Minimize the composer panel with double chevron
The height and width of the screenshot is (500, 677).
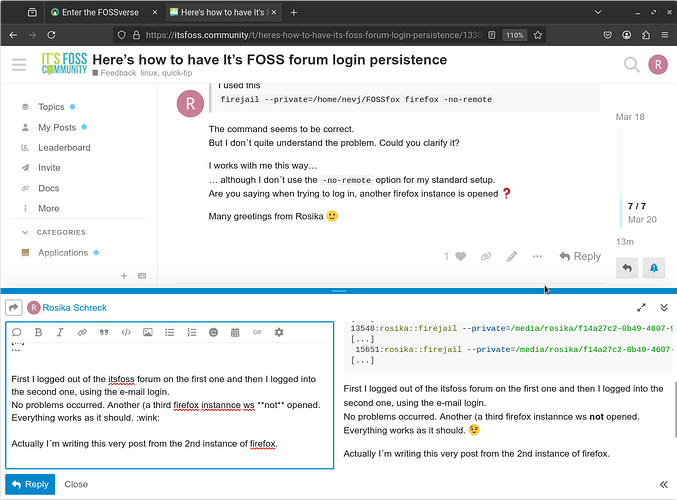click(x=664, y=307)
